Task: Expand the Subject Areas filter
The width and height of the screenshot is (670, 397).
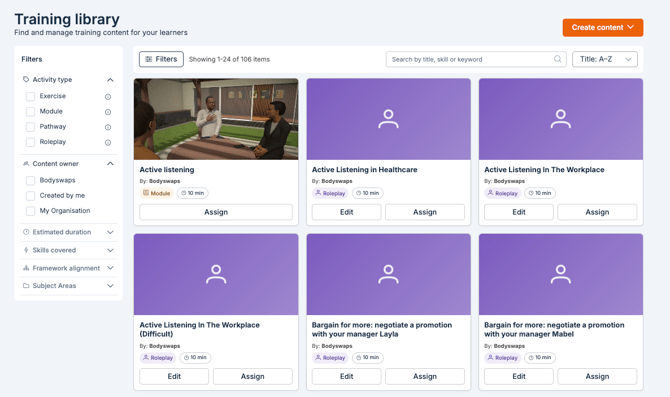Action: (x=110, y=285)
